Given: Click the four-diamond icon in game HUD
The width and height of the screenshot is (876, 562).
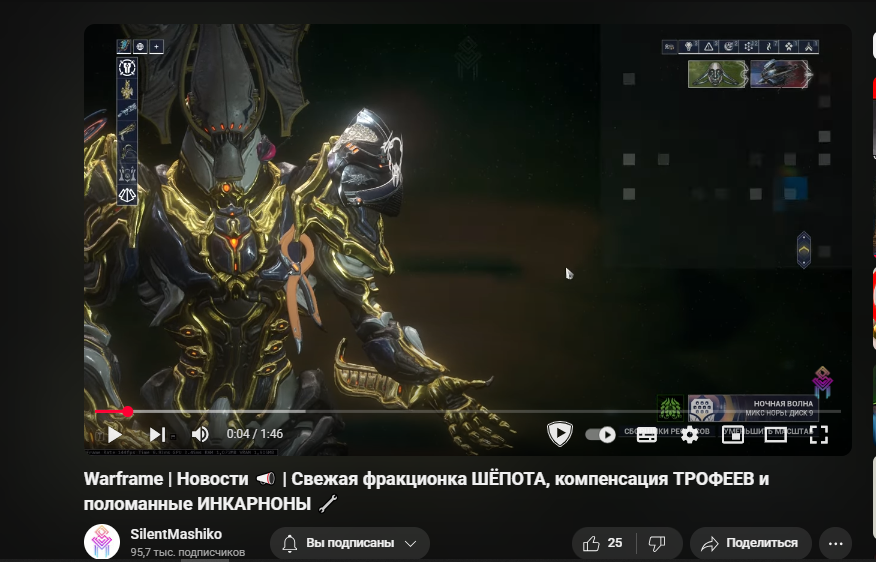Looking at the screenshot, I should [789, 47].
